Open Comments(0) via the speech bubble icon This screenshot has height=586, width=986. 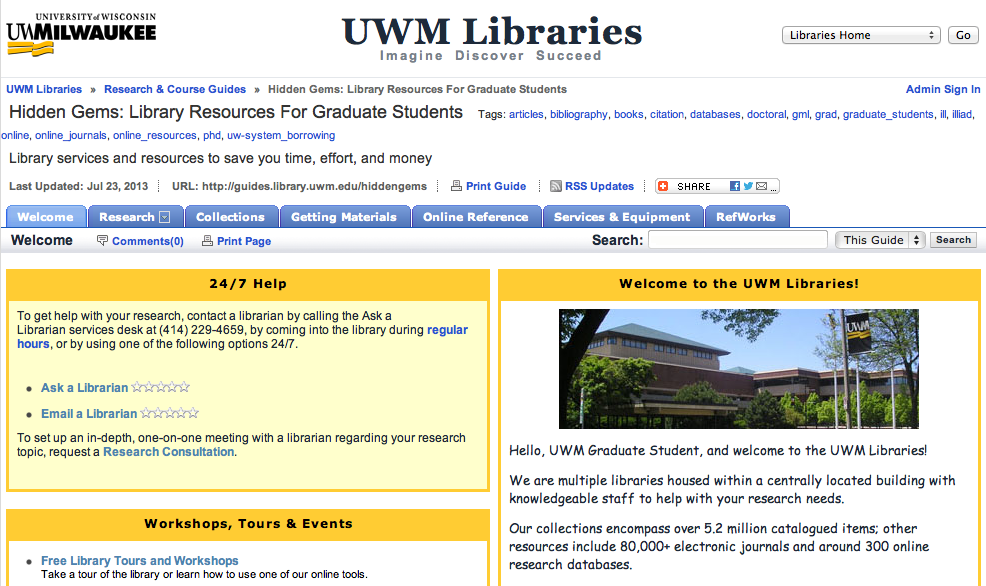pyautogui.click(x=103, y=240)
